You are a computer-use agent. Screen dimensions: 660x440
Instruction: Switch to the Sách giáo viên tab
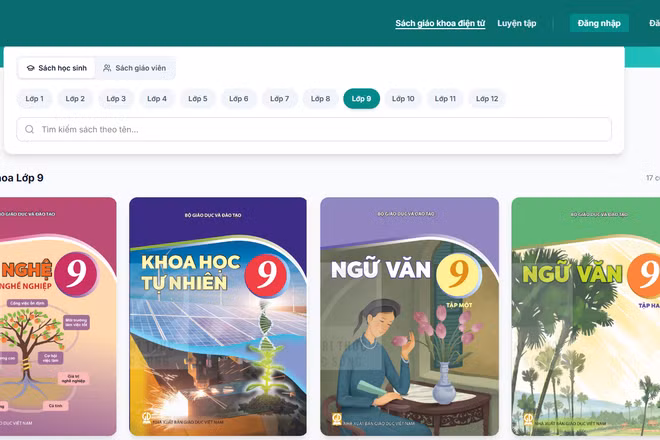(x=135, y=68)
